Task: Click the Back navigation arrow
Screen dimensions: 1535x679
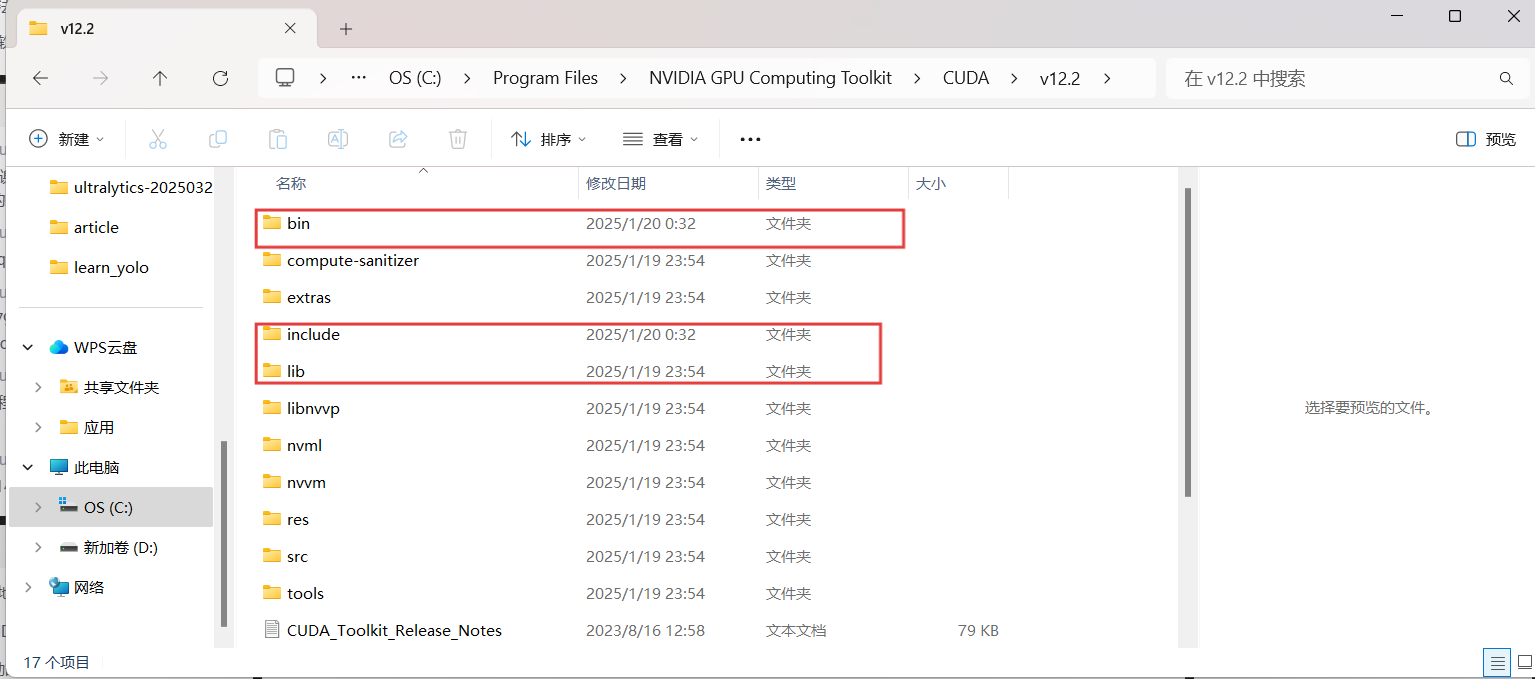Action: [x=41, y=78]
